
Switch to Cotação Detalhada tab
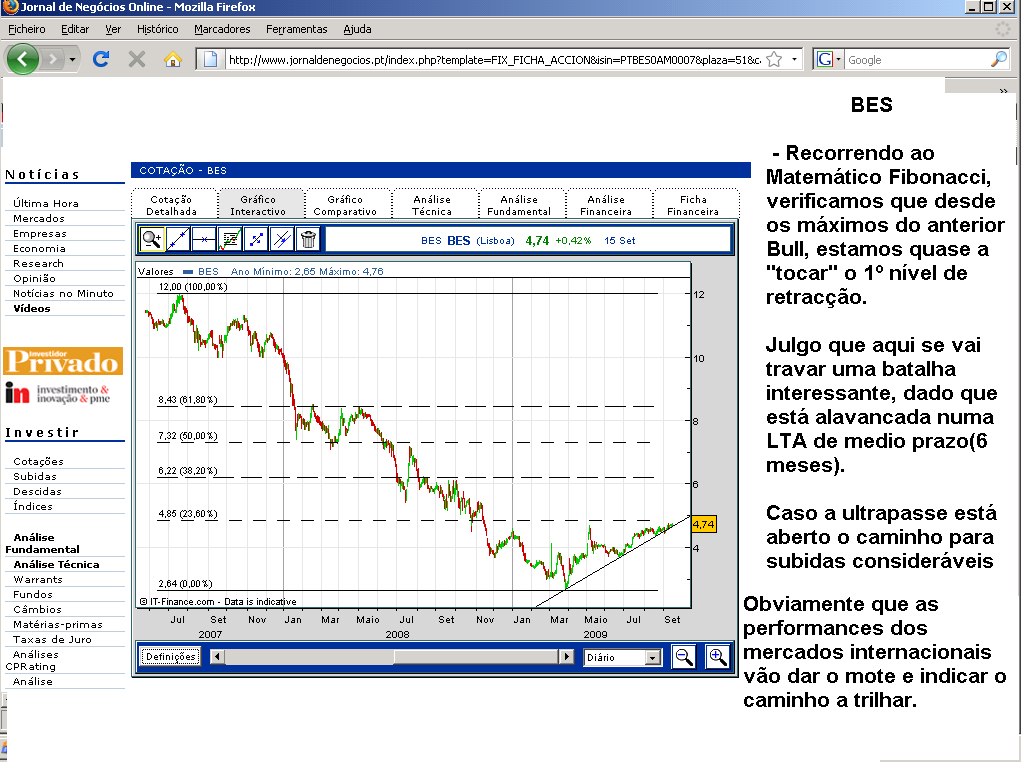pyautogui.click(x=172, y=205)
